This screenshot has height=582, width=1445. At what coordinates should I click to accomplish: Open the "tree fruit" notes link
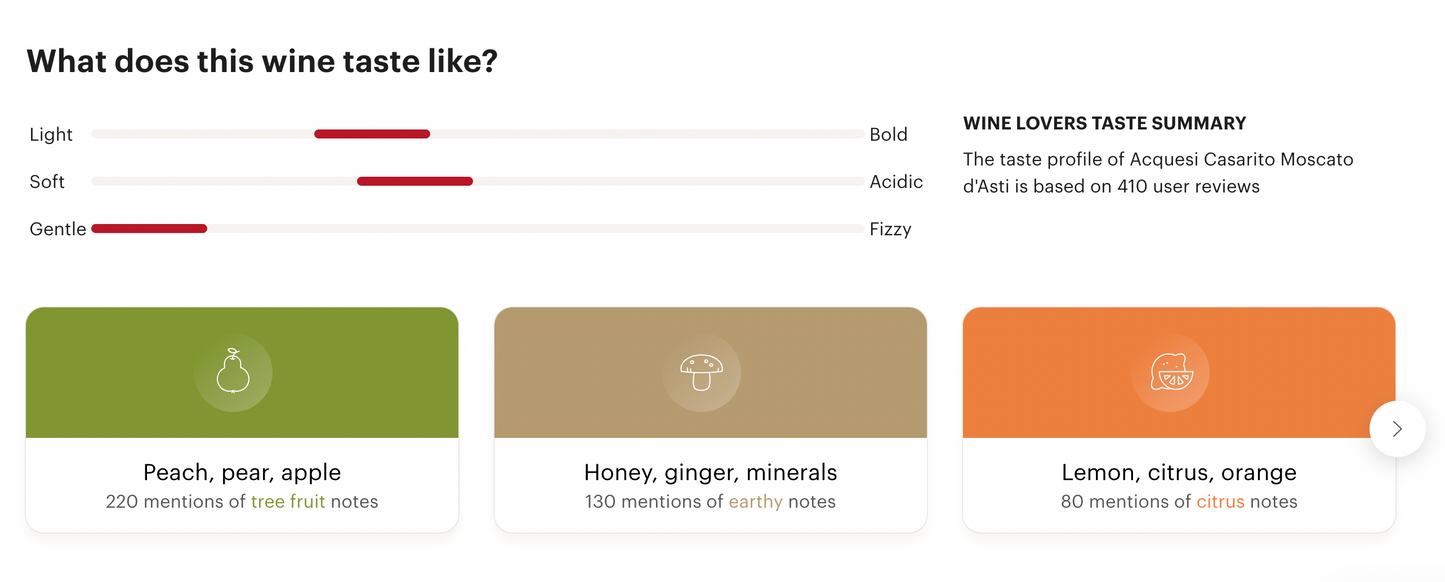[x=288, y=502]
